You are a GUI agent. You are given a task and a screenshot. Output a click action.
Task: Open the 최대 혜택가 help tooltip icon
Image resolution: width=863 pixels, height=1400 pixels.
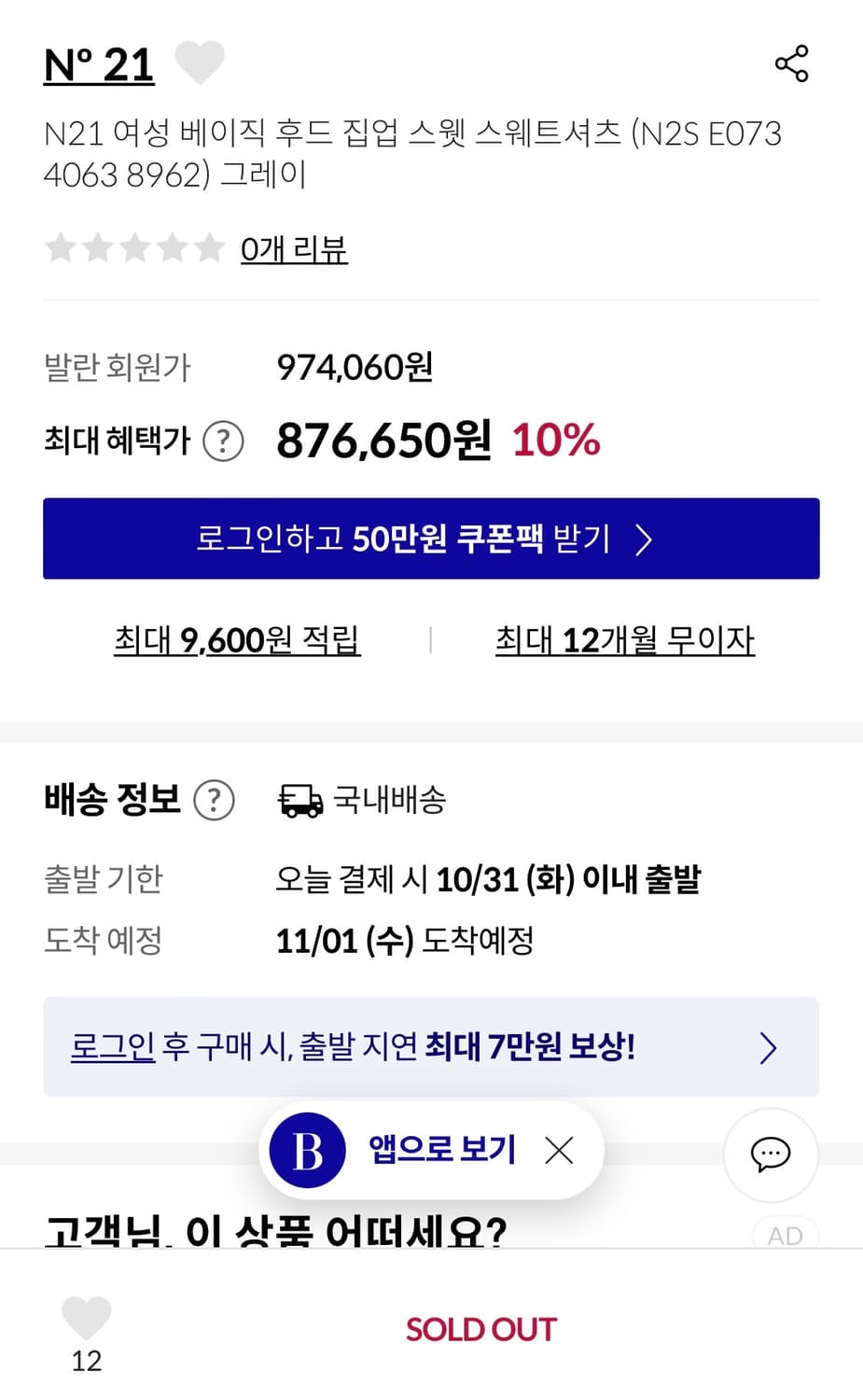(x=223, y=440)
